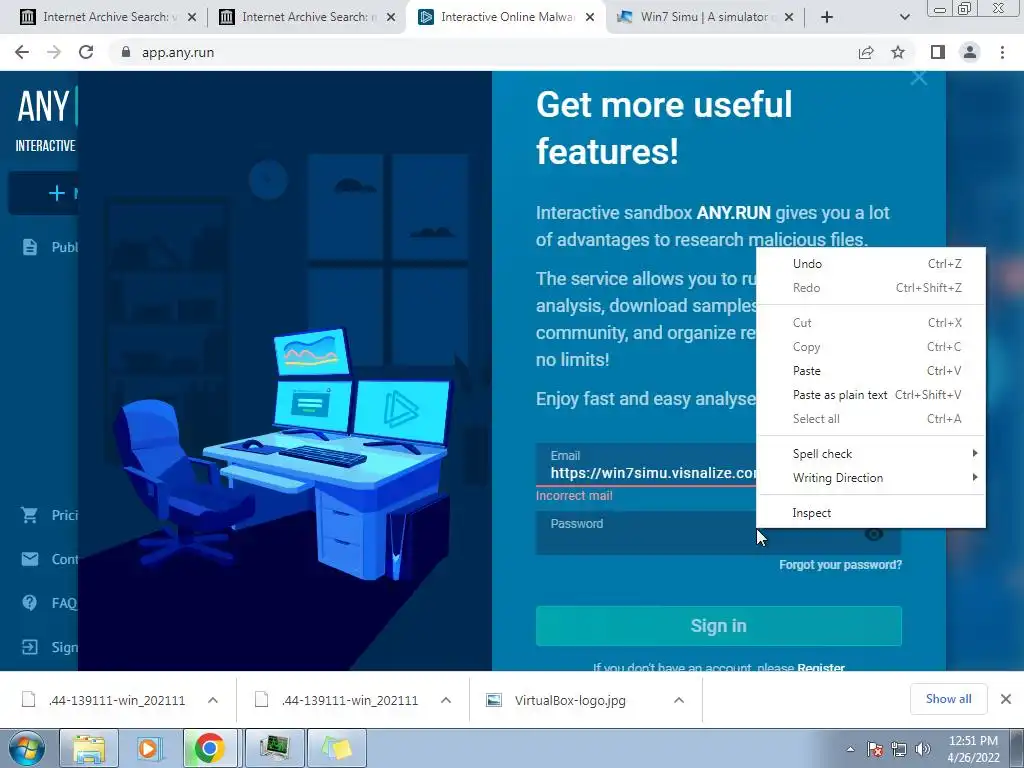Image resolution: width=1024 pixels, height=768 pixels.
Task: Bookmark this page with the star icon
Action: (898, 52)
